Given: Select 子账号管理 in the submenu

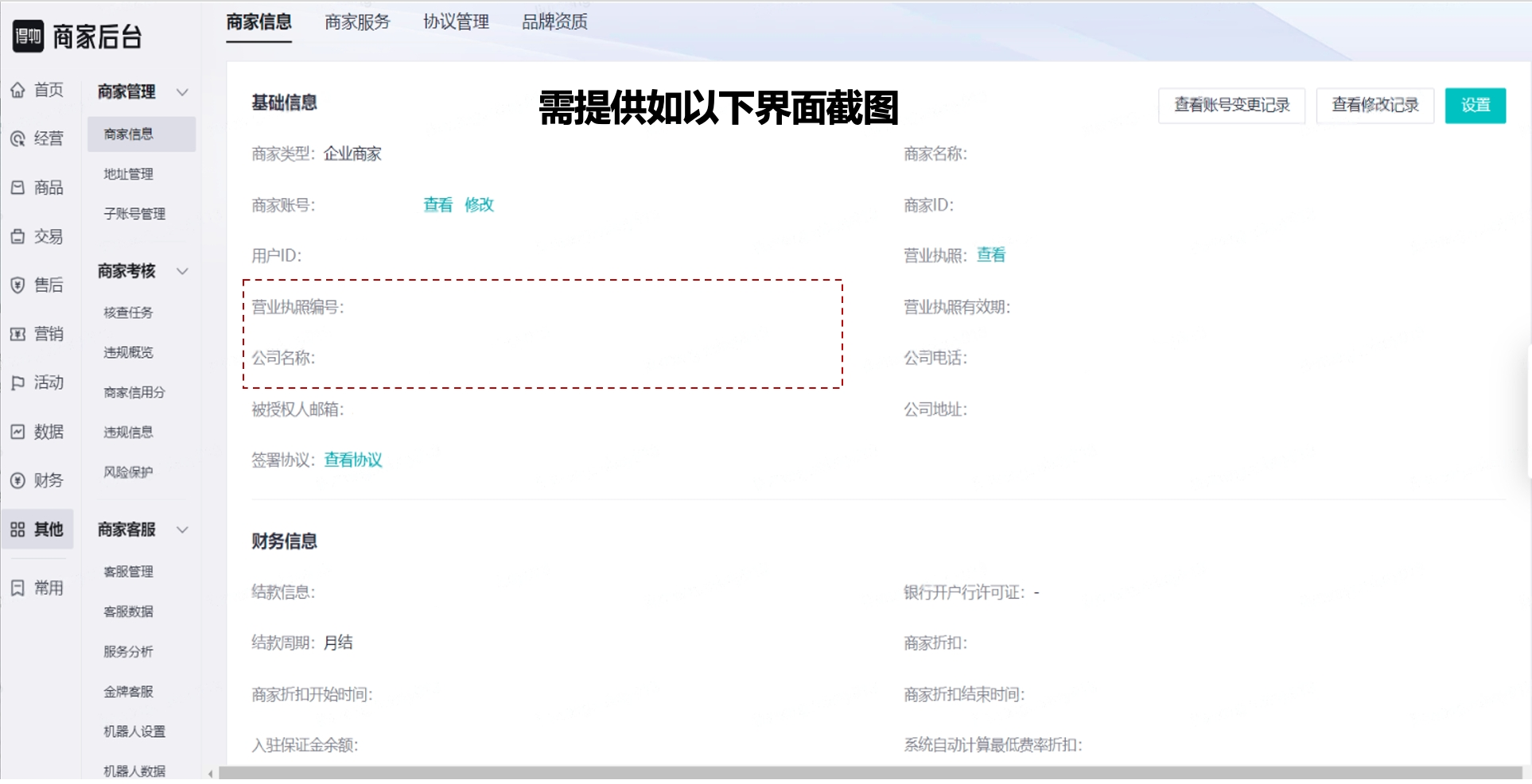Looking at the screenshot, I should pyautogui.click(x=134, y=214).
